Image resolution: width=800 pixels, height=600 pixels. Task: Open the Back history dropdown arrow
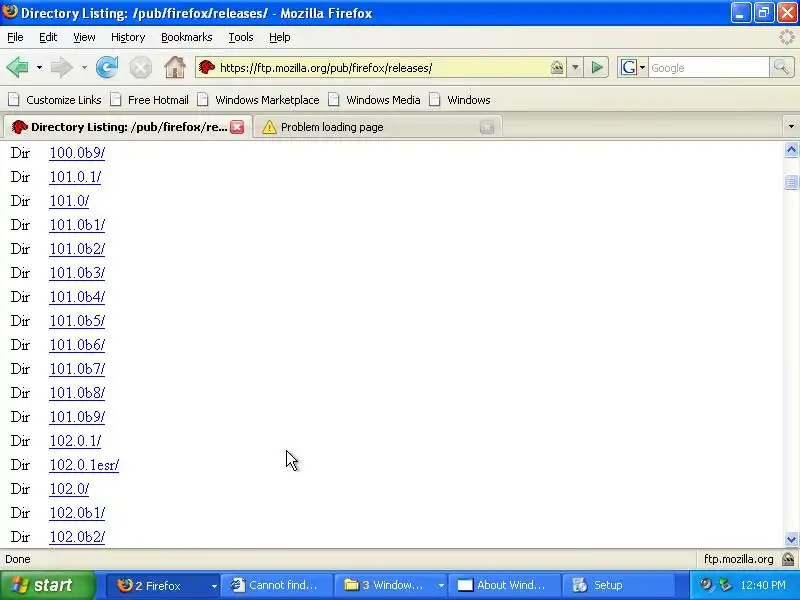(39, 67)
